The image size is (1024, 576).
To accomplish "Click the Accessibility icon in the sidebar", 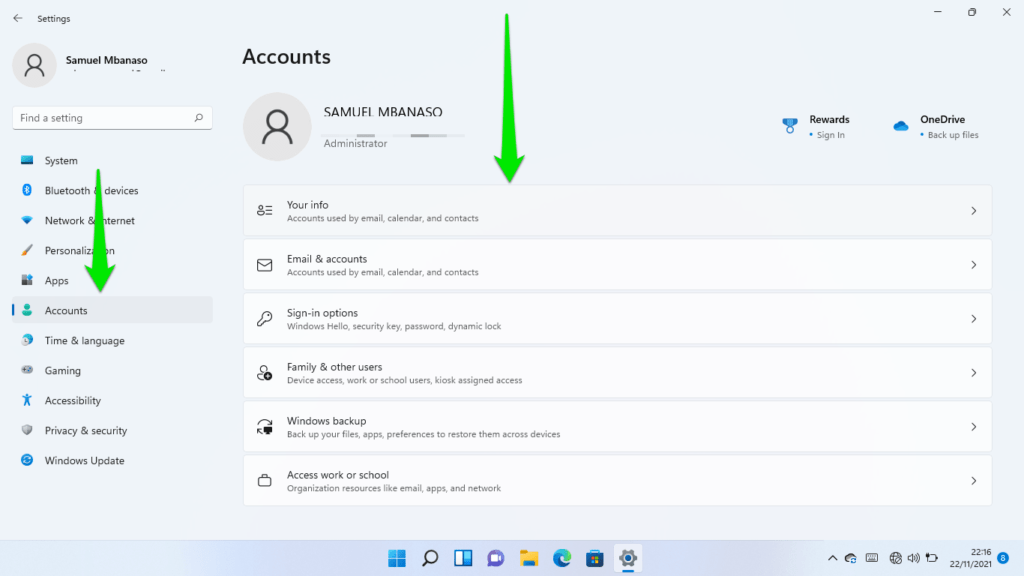I will point(26,400).
